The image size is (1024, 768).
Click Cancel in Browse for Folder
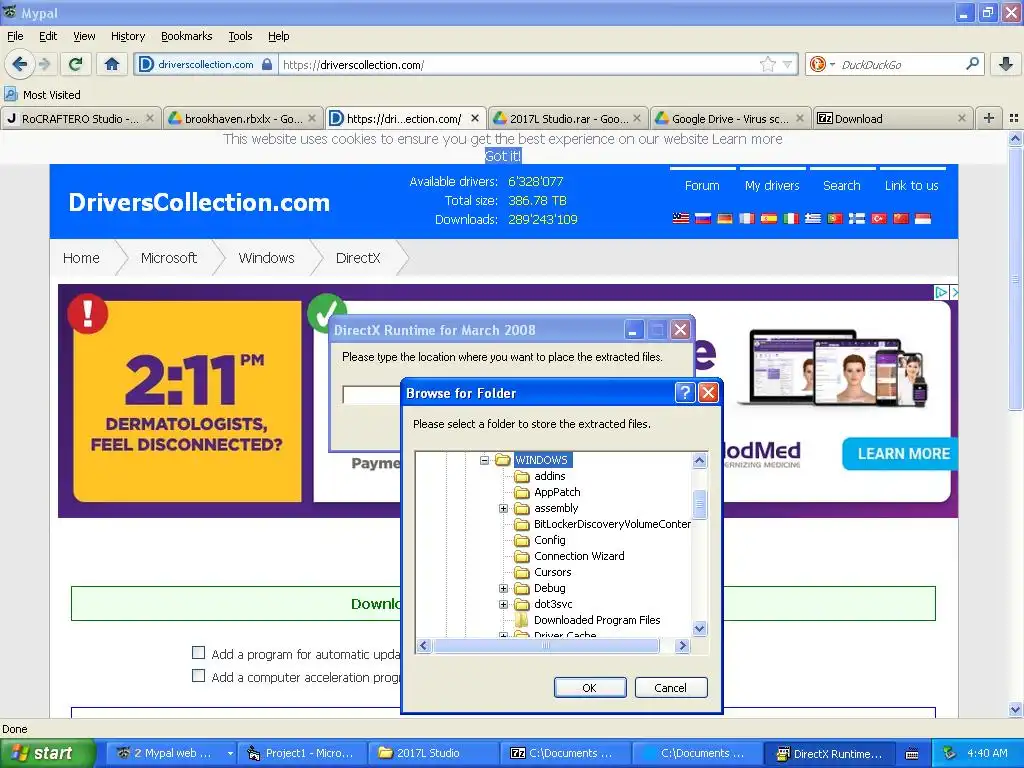coord(671,688)
